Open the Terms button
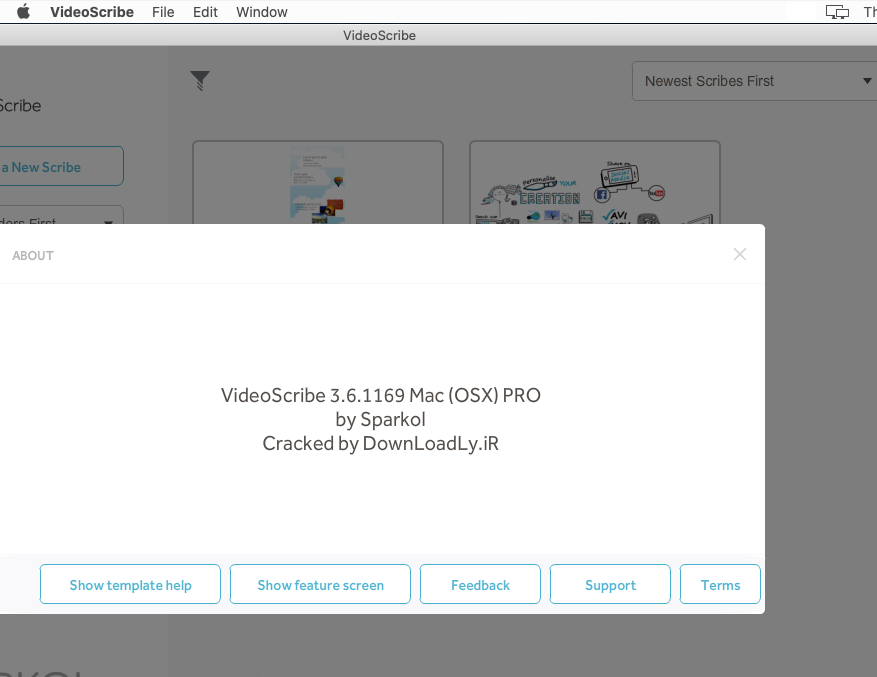Screen dimensions: 877x677 click(x=720, y=584)
